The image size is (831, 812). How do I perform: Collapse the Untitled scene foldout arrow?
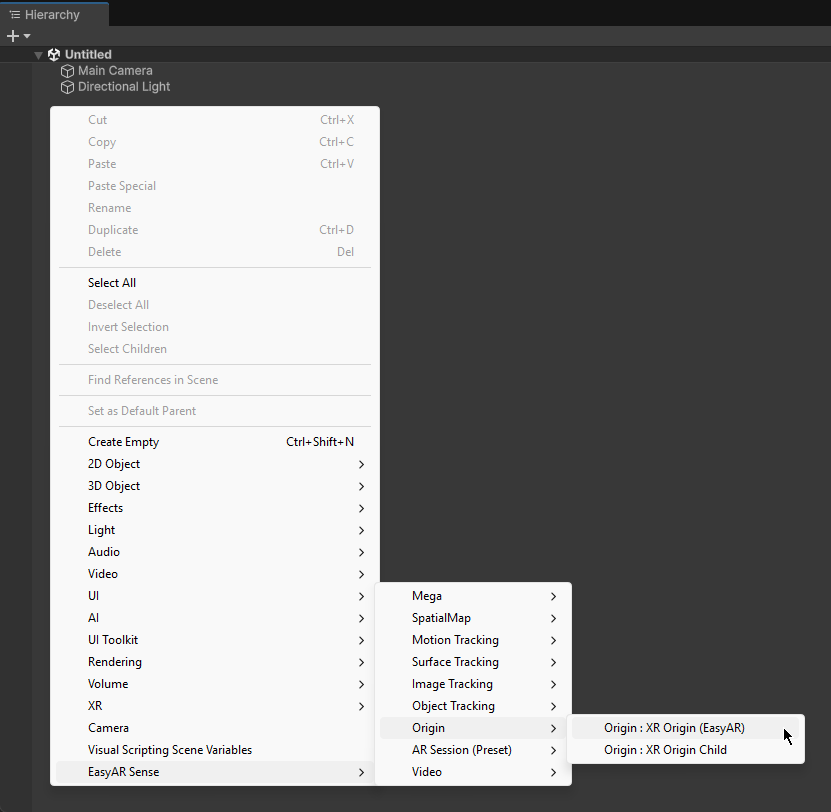(x=38, y=55)
